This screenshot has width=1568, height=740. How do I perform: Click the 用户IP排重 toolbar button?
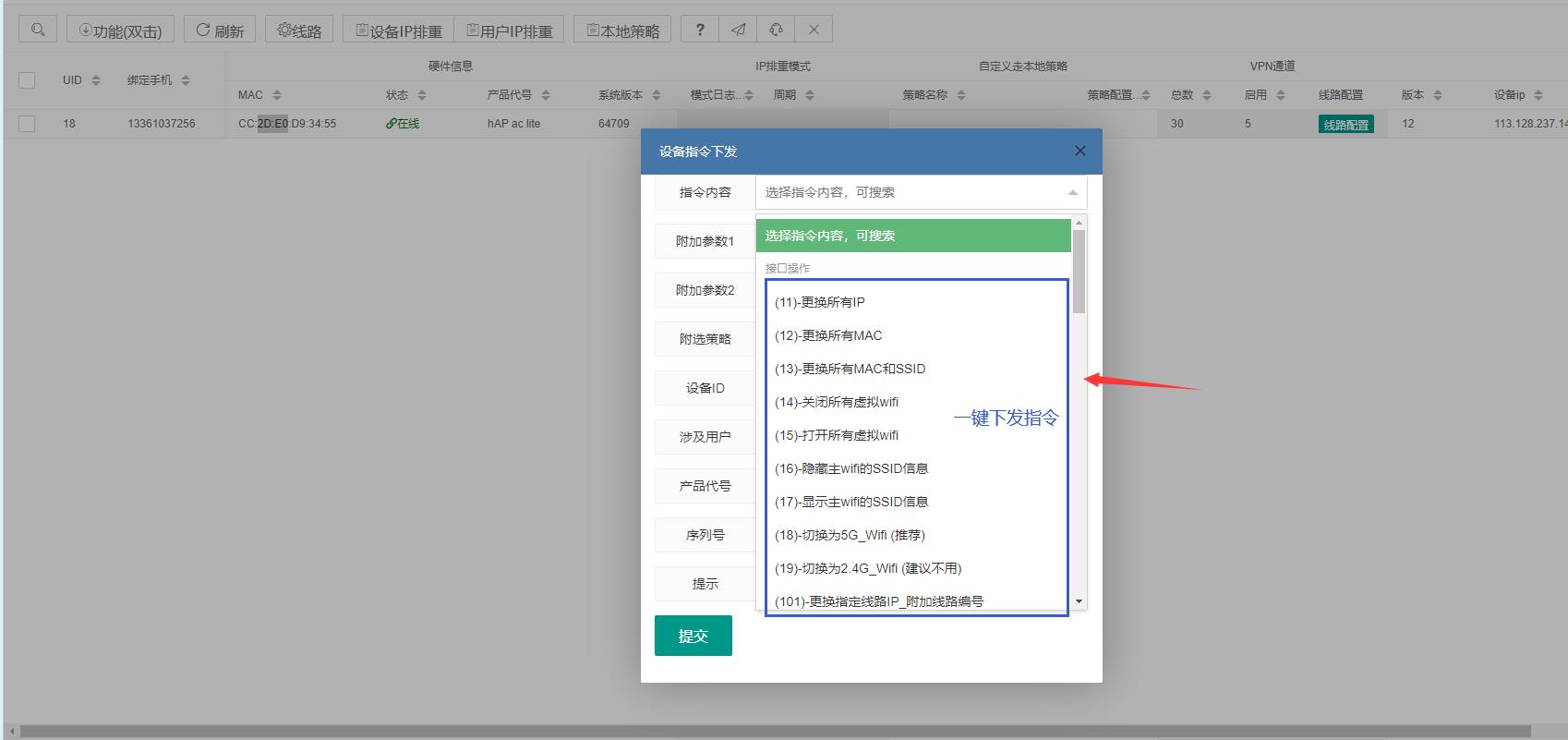tap(509, 30)
